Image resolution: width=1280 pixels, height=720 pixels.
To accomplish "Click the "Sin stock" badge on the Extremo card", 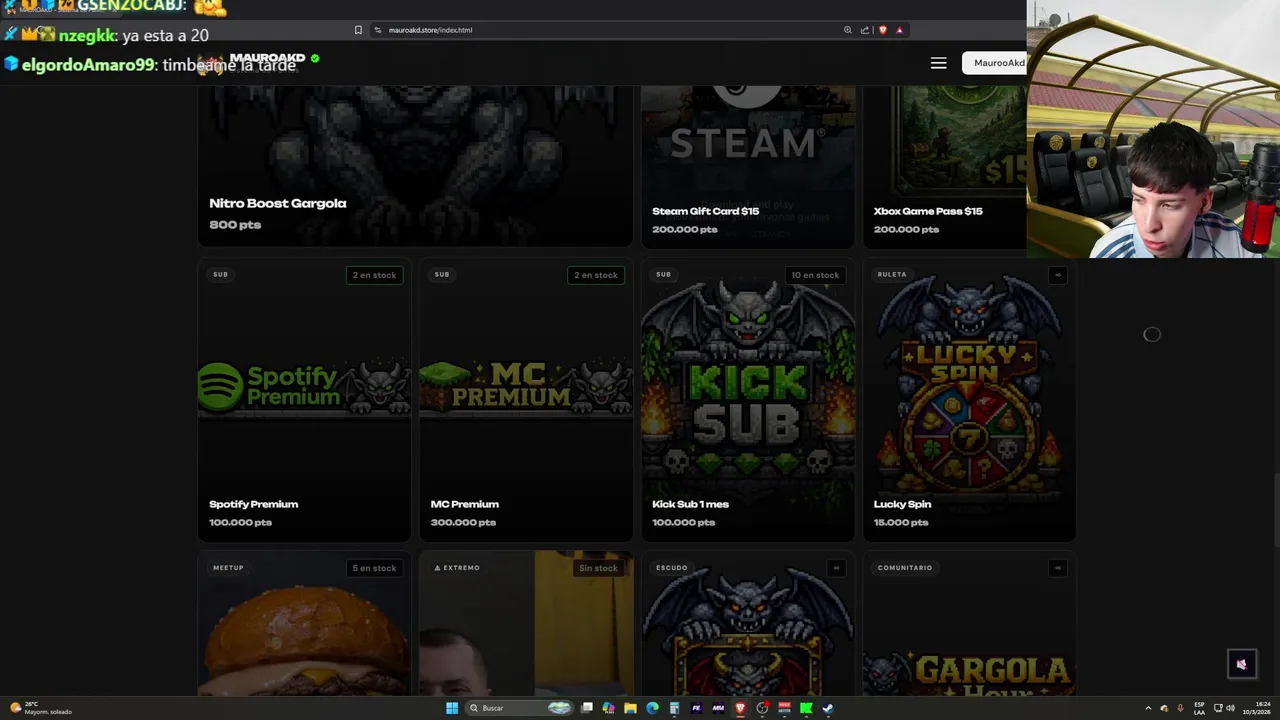I will click(598, 568).
